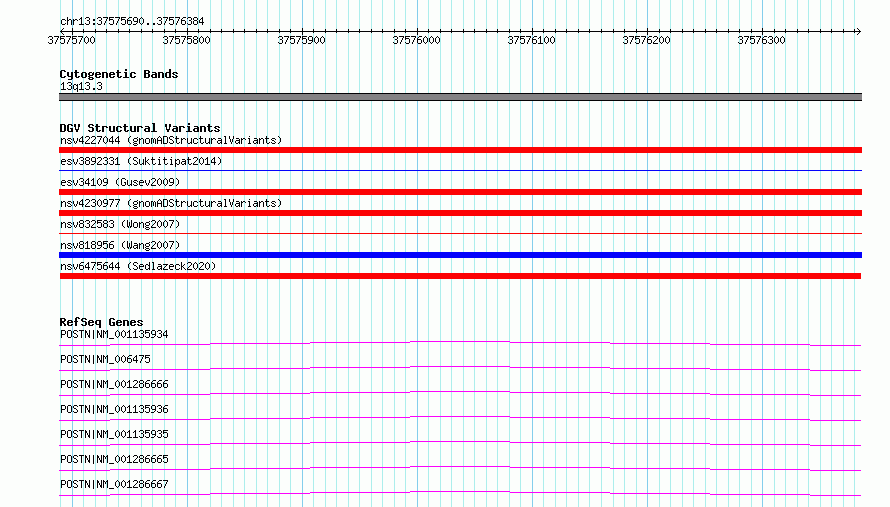Image resolution: width=890 pixels, height=507 pixels.
Task: Click the thin blue line under esv3892331
Action: 460,170
